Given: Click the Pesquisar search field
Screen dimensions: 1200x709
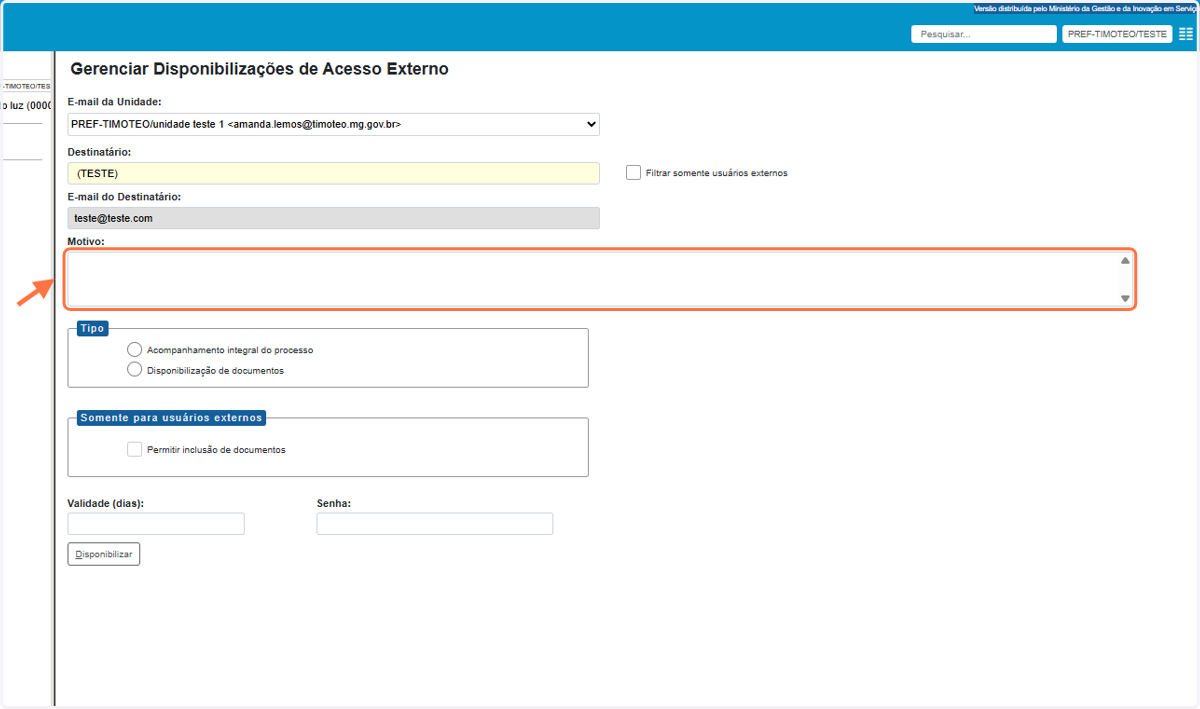Looking at the screenshot, I should pos(984,34).
